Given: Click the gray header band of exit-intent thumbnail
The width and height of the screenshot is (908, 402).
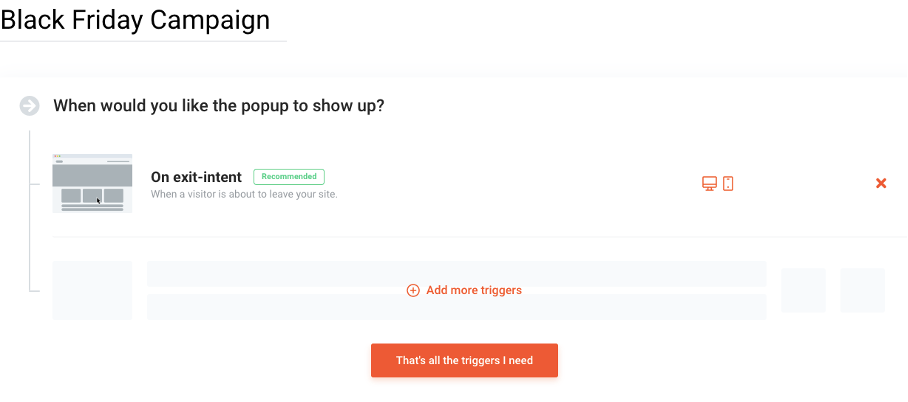Looking at the screenshot, I should 92,176.
